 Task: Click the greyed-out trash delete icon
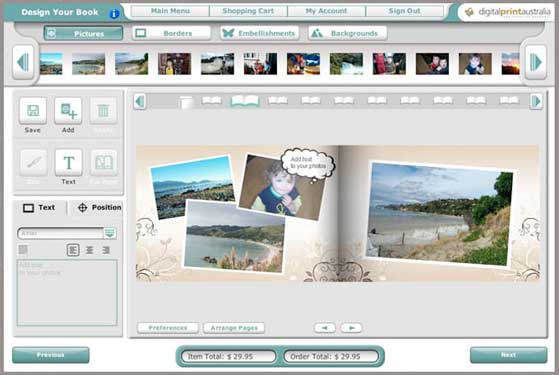[x=103, y=111]
